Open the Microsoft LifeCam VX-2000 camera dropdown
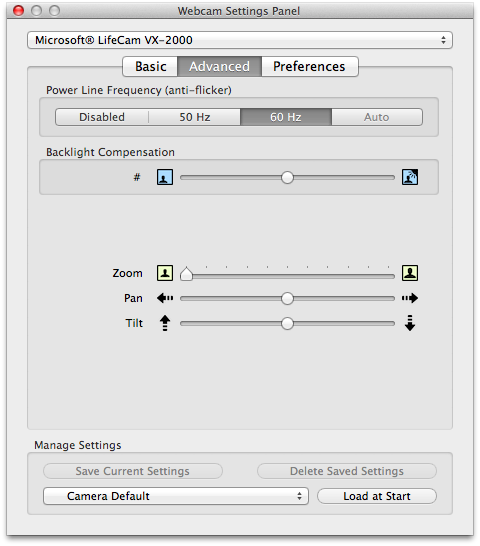480x546 pixels. (240, 40)
